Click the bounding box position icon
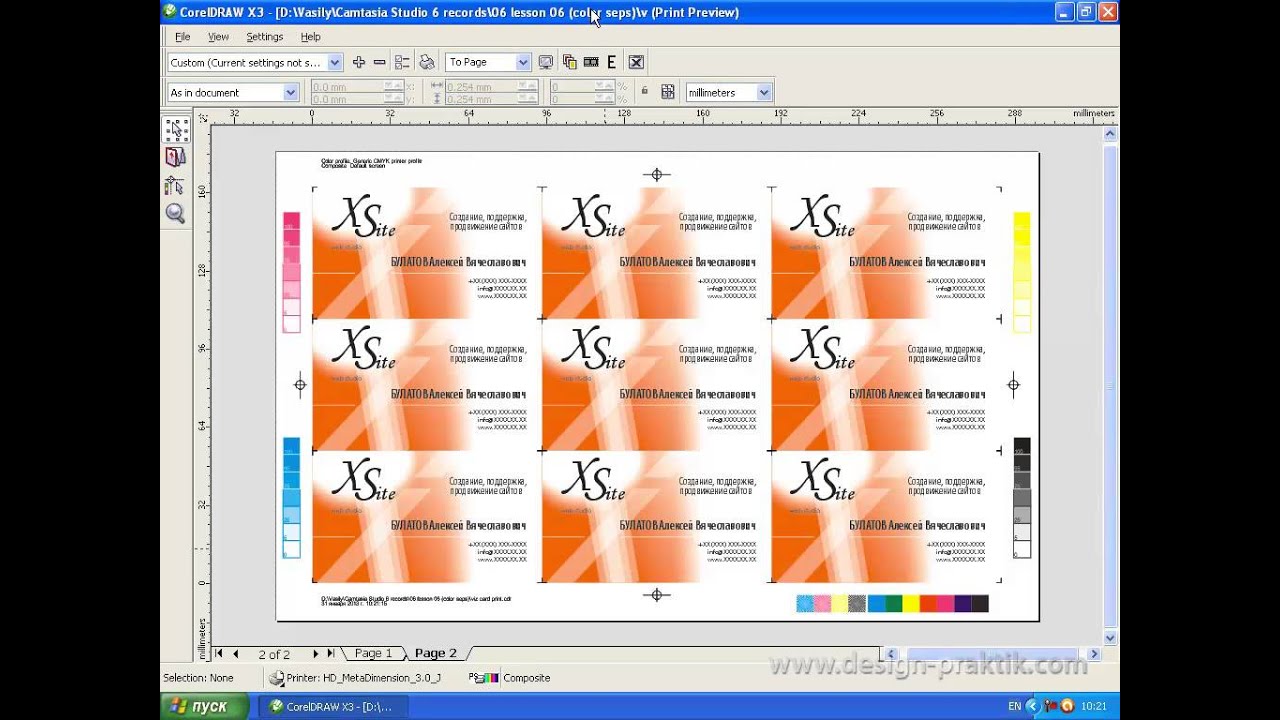 click(668, 92)
